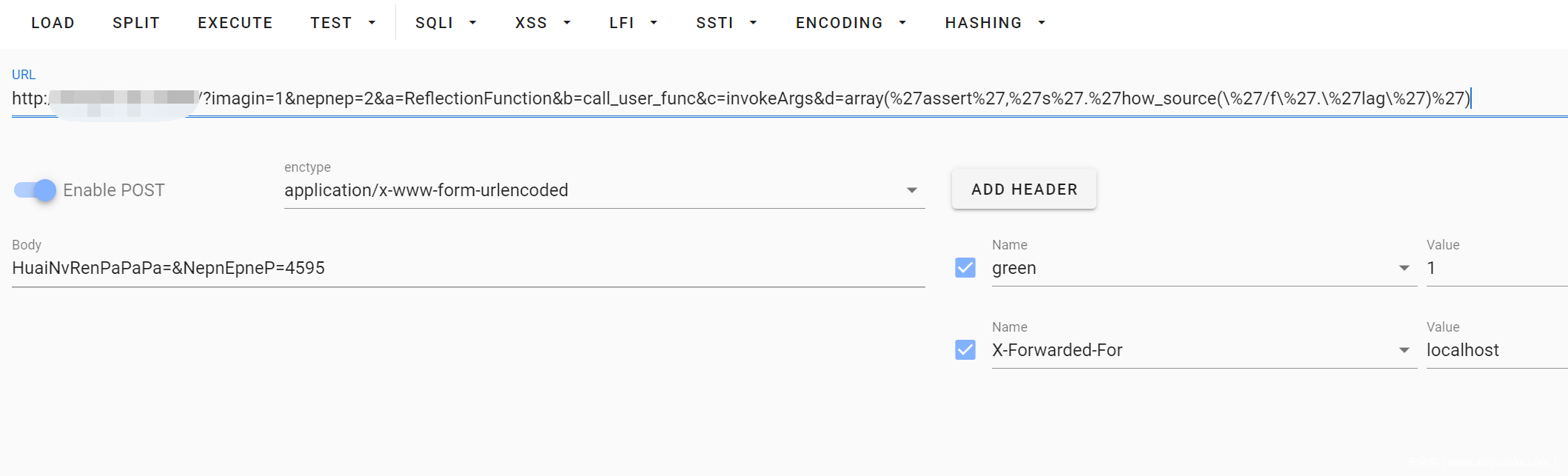Screen dimensions: 1568x476
Task: Open the HASHING dropdown arrow
Action: [1042, 23]
